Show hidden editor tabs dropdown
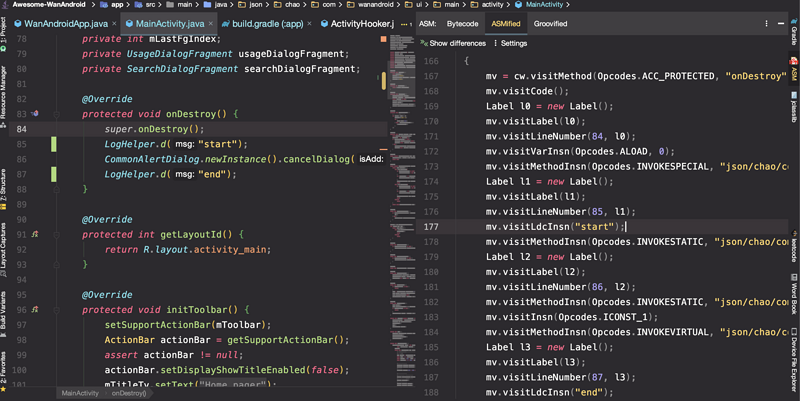 (x=405, y=23)
